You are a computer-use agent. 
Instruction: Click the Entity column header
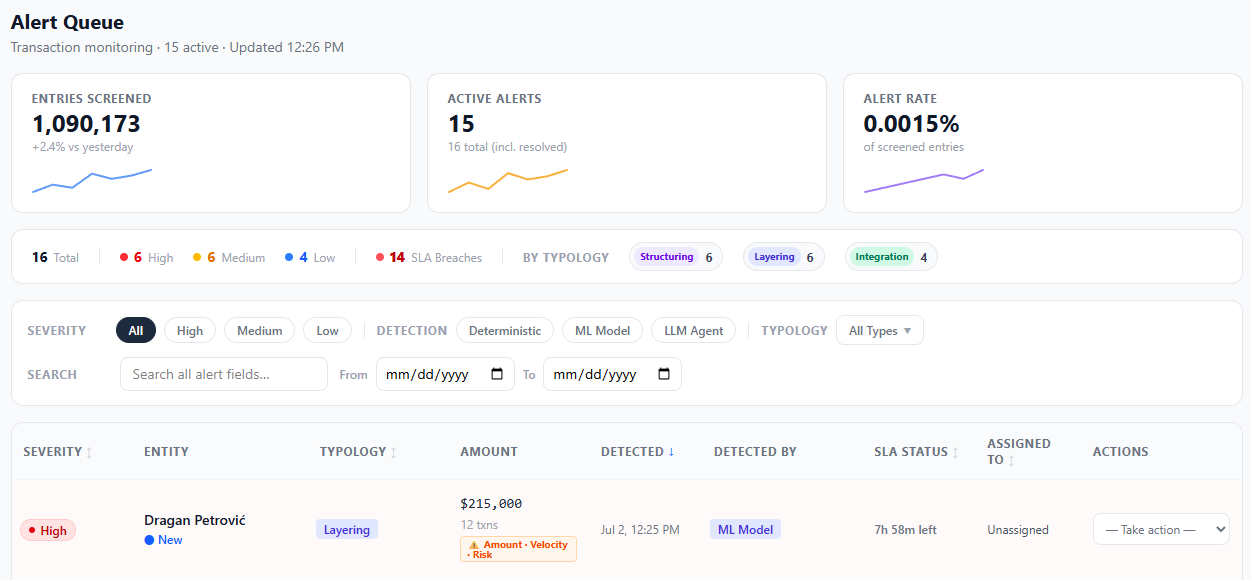coord(166,452)
